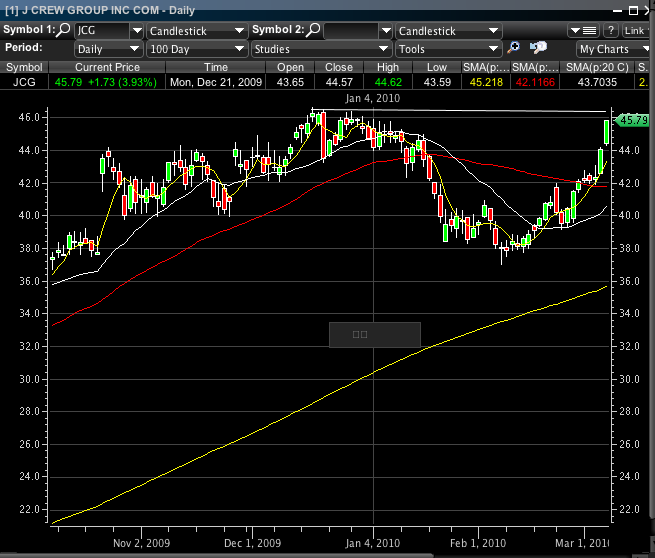Open the JCG symbol dropdown
655x558 pixels.
pyautogui.click(x=136, y=31)
